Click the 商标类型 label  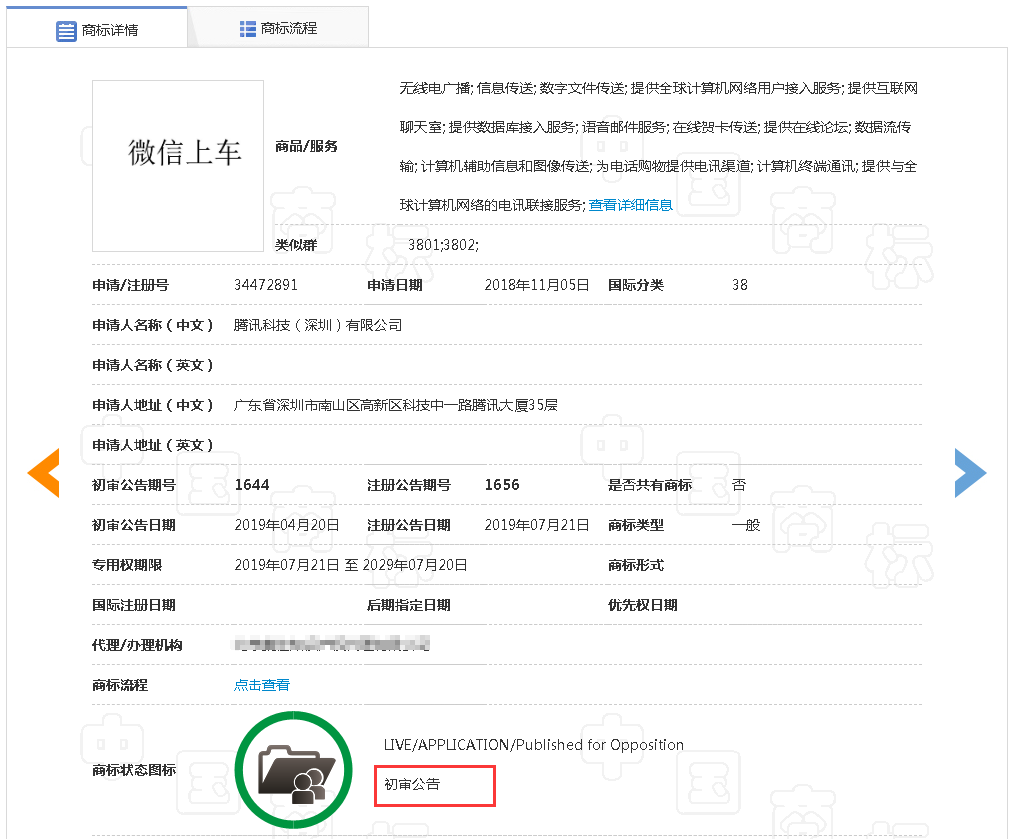point(636,525)
